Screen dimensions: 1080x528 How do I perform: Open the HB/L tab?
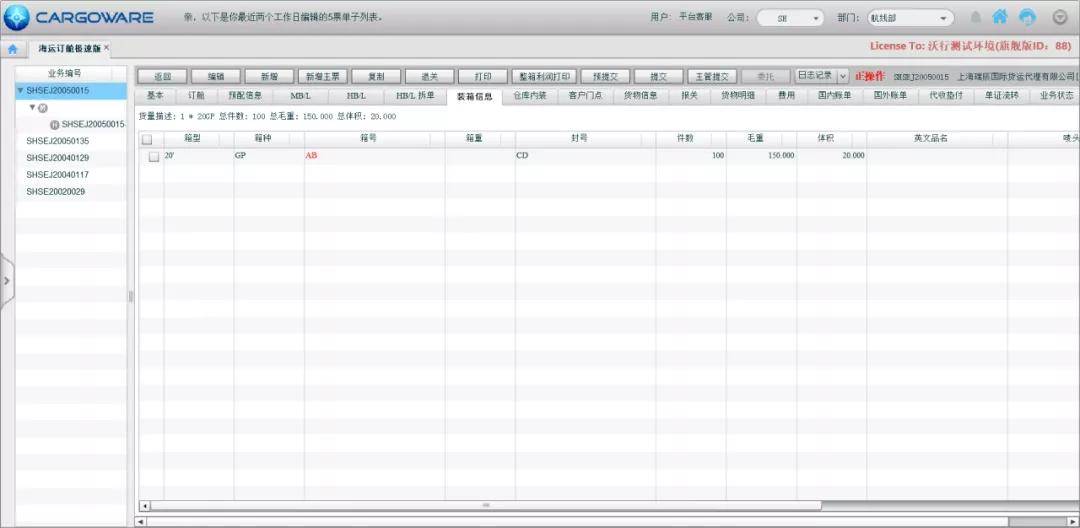point(356,96)
